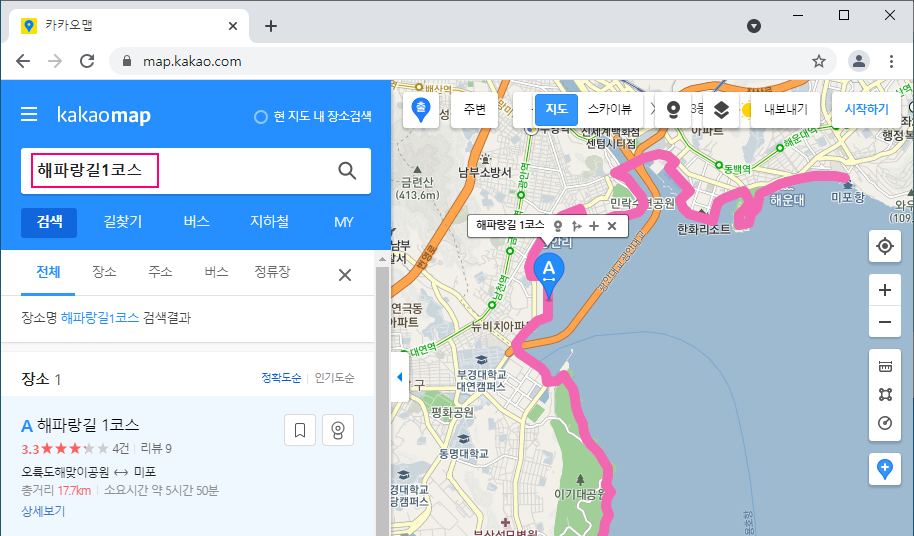
Task: Open roadview for 해파랑길 1코스 result
Action: pos(338,431)
